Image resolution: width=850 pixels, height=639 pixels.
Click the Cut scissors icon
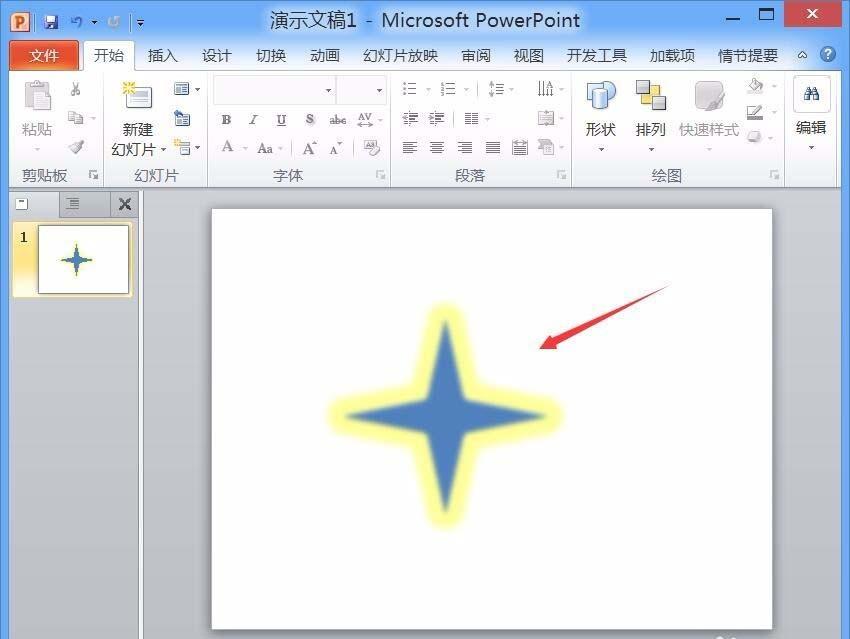click(75, 90)
